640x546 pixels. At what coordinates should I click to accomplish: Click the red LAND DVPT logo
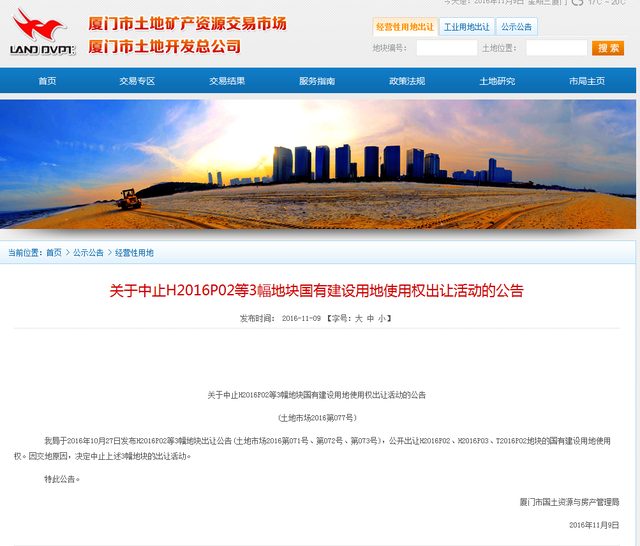pyautogui.click(x=42, y=32)
